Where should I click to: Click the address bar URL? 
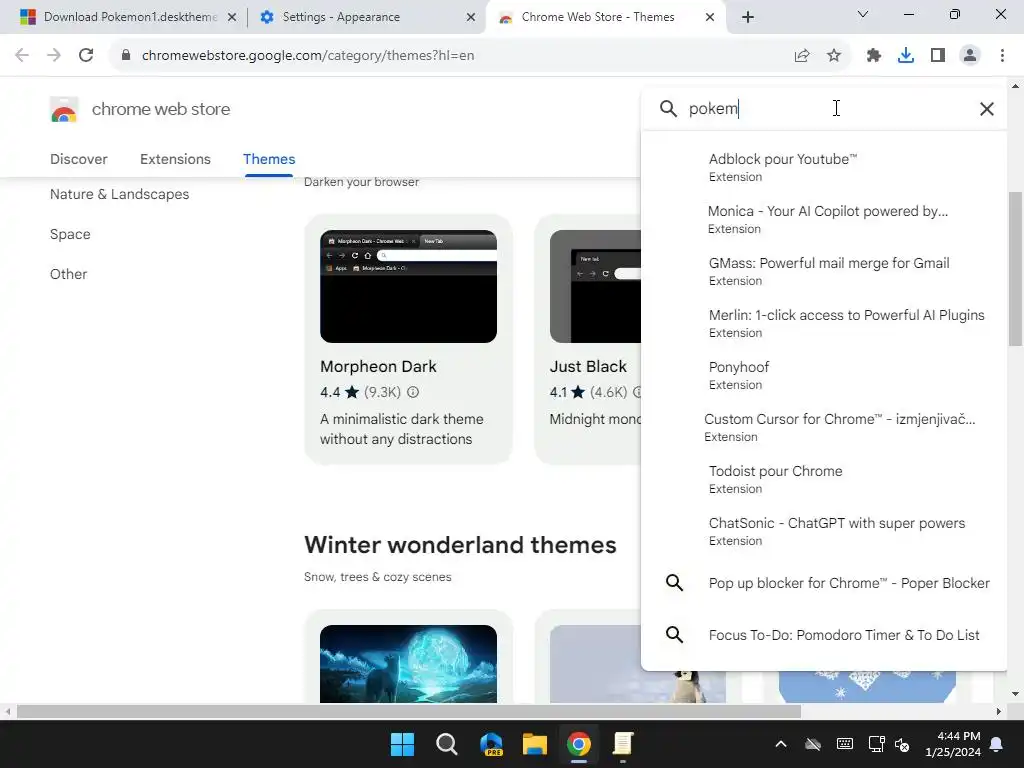pyautogui.click(x=308, y=56)
